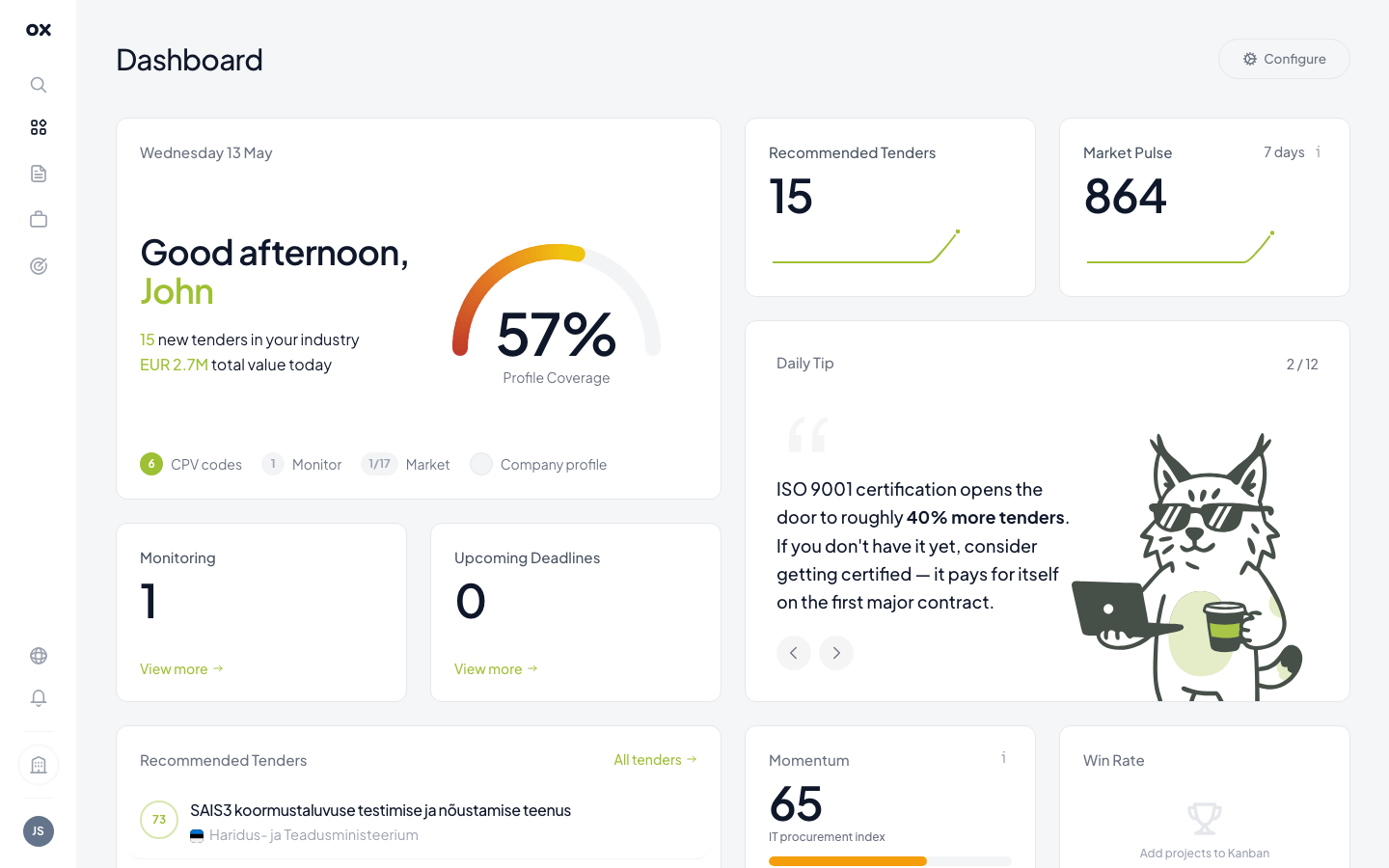Image resolution: width=1389 pixels, height=868 pixels.
Task: Click the IT procurement index label
Action: click(x=827, y=837)
